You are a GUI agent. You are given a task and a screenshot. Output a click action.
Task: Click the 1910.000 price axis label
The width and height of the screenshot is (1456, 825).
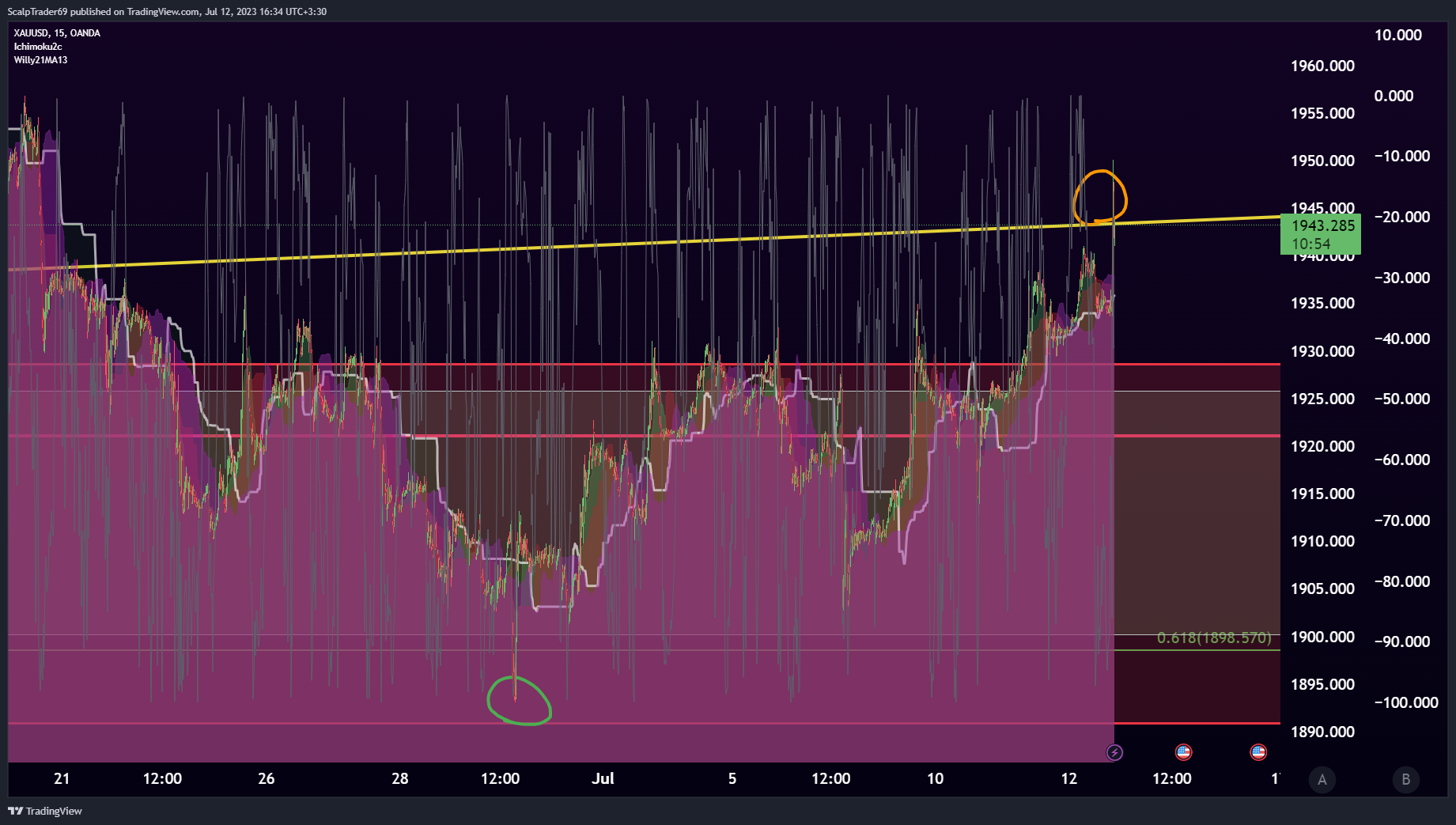point(1322,541)
